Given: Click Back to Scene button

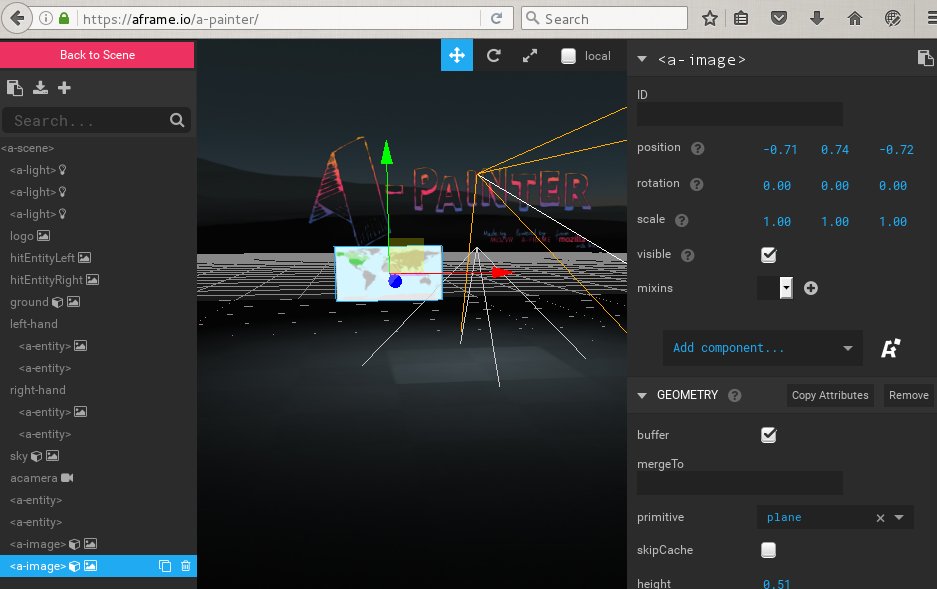Looking at the screenshot, I should (x=97, y=55).
